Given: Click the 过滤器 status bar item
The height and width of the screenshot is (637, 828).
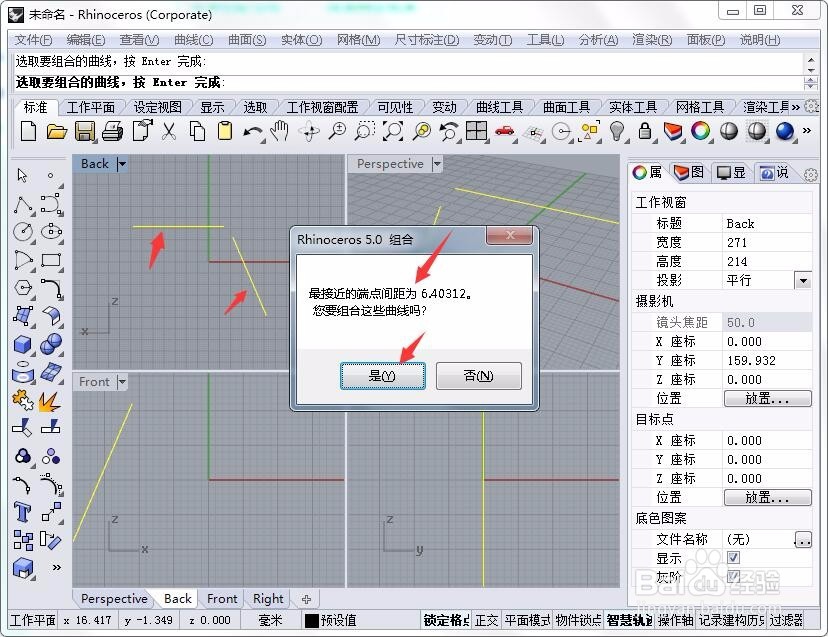Looking at the screenshot, I should pyautogui.click(x=786, y=620).
